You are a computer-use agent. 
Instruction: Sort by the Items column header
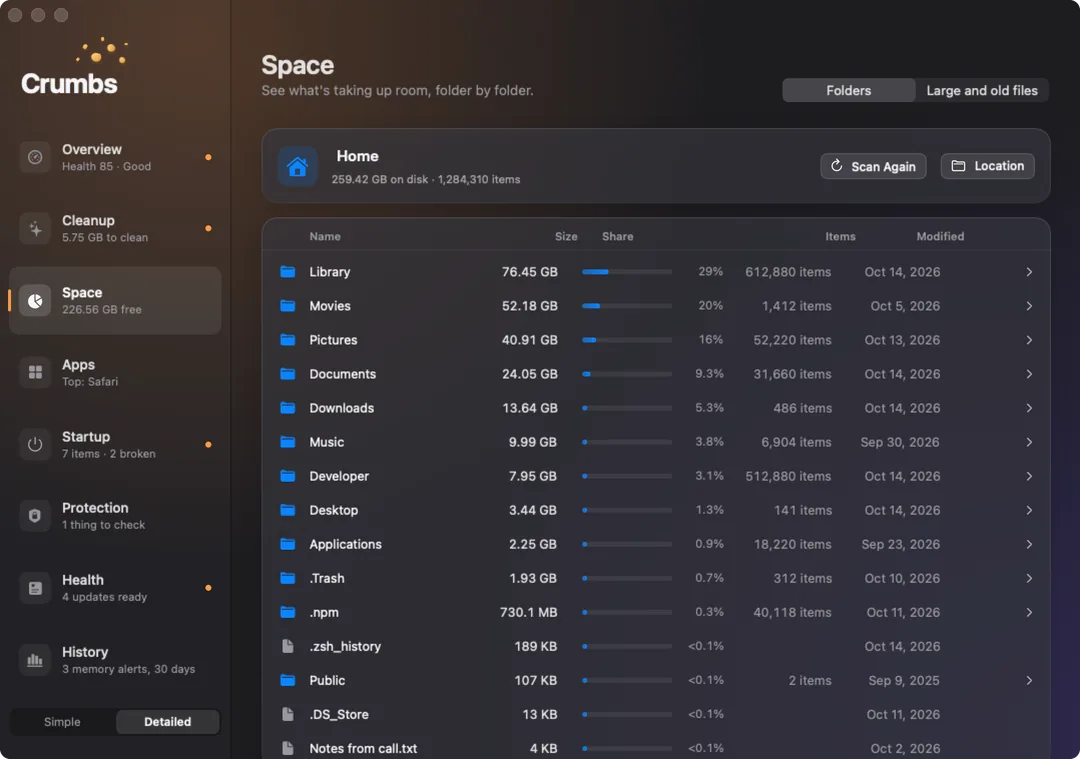[x=840, y=236]
